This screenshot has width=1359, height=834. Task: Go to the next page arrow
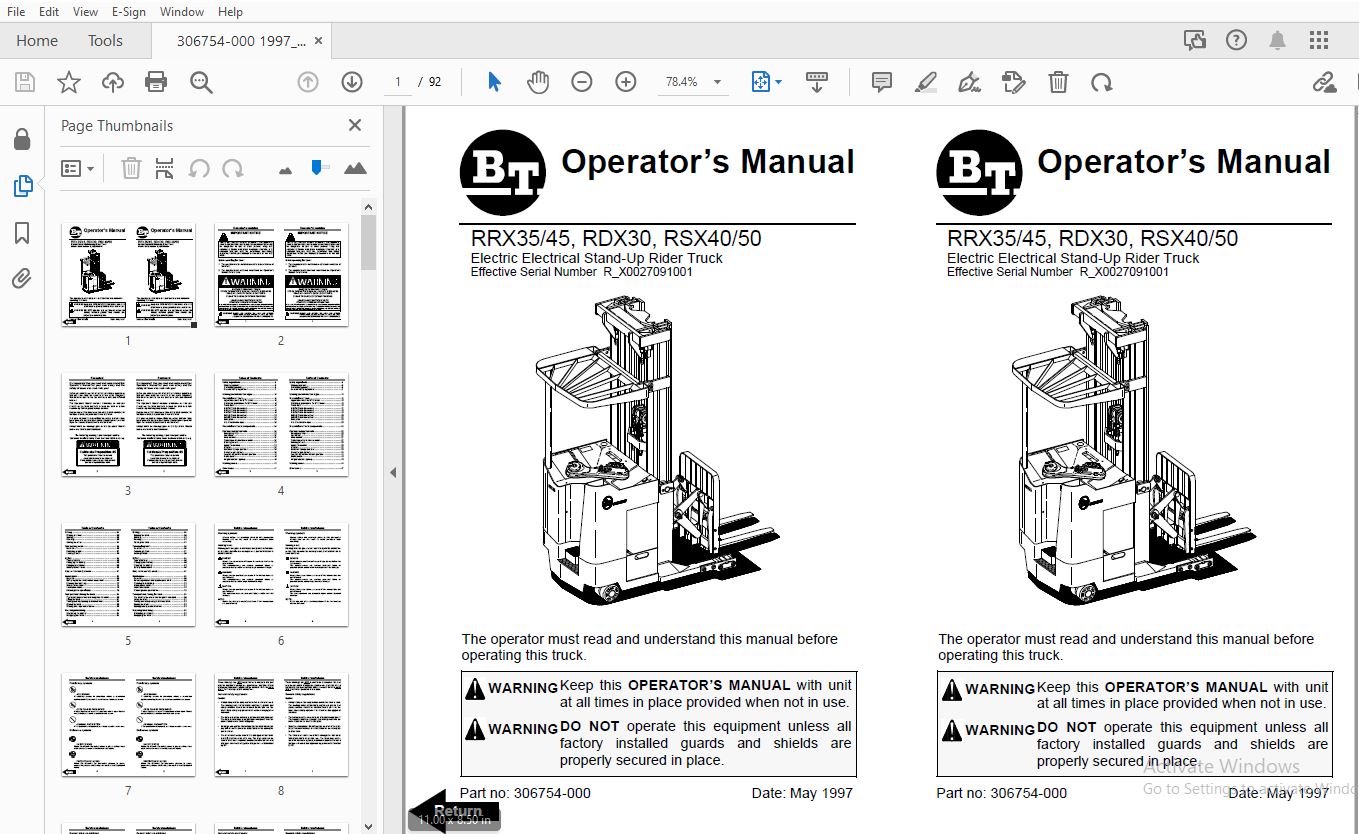click(351, 82)
